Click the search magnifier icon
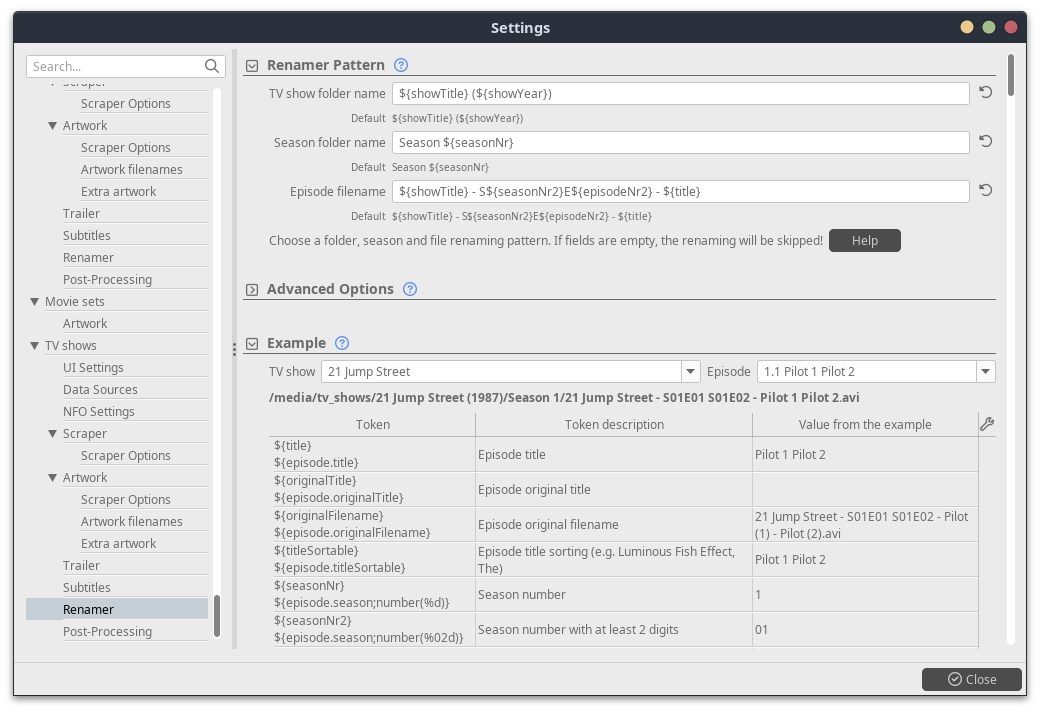The height and width of the screenshot is (712, 1040). pyautogui.click(x=212, y=67)
